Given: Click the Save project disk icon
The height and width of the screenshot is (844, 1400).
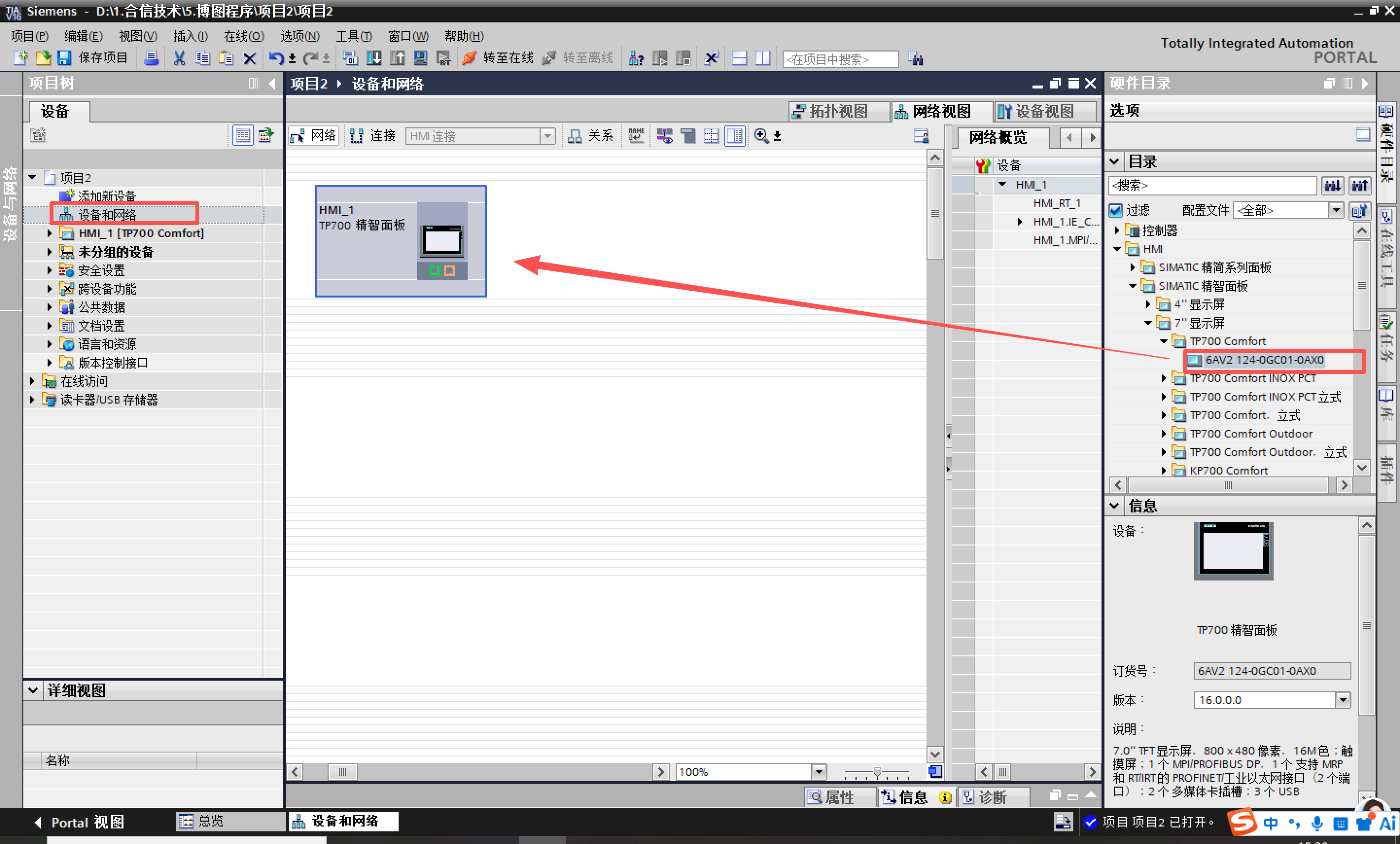Looking at the screenshot, I should pyautogui.click(x=64, y=58).
